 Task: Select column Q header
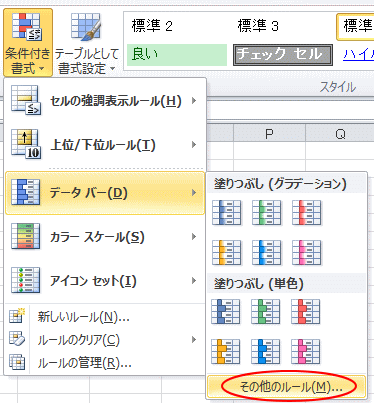pyautogui.click(x=340, y=134)
